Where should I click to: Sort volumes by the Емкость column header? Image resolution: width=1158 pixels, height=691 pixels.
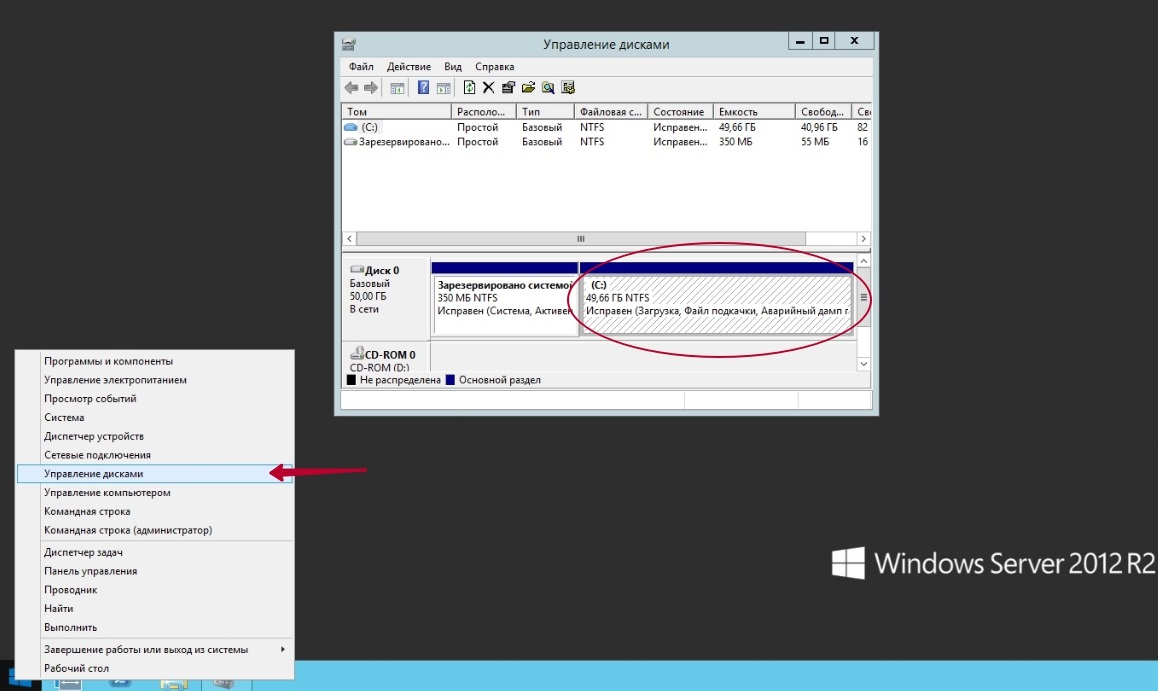(x=738, y=112)
